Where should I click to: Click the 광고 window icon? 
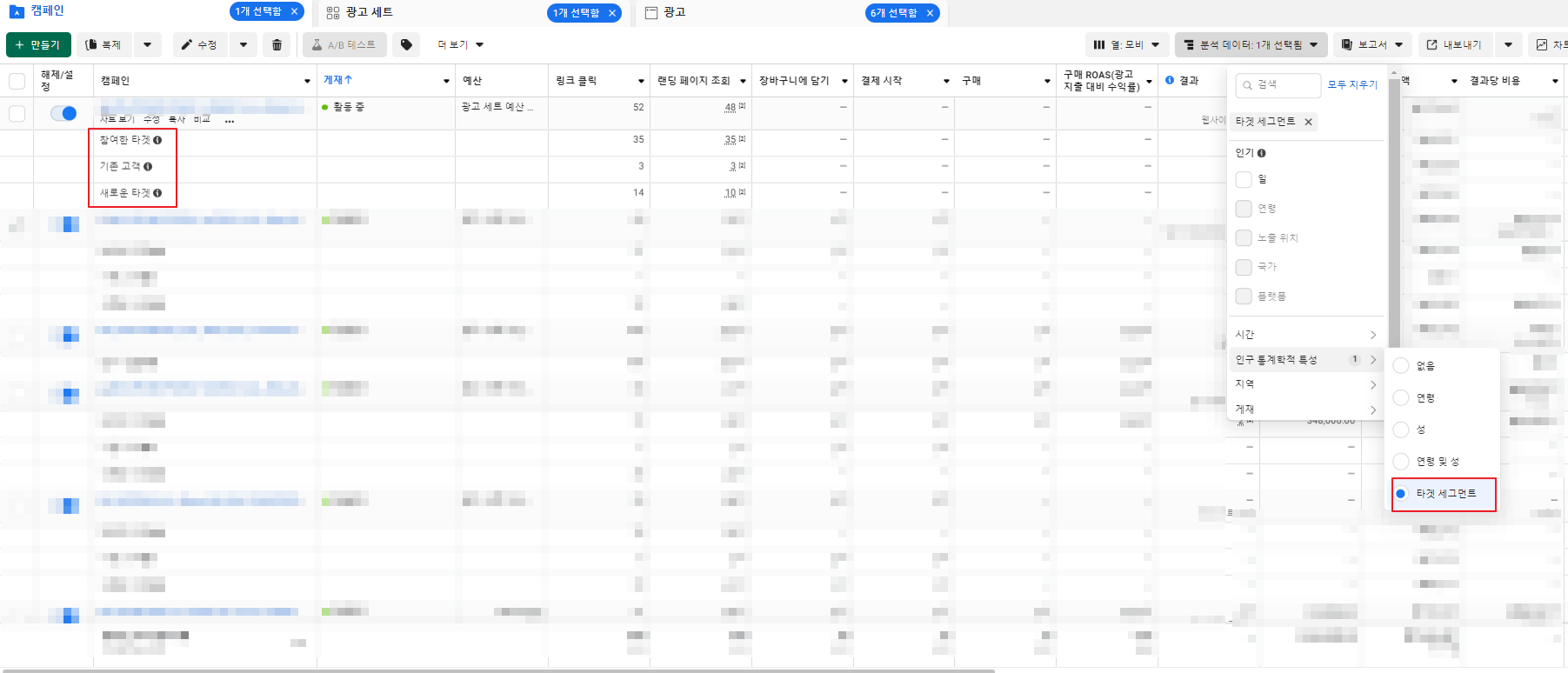point(651,13)
